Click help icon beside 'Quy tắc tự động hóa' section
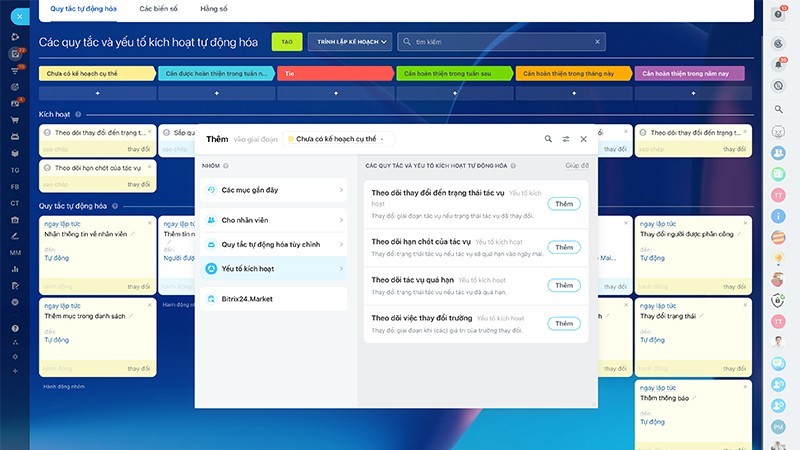800x450 pixels. (x=115, y=206)
